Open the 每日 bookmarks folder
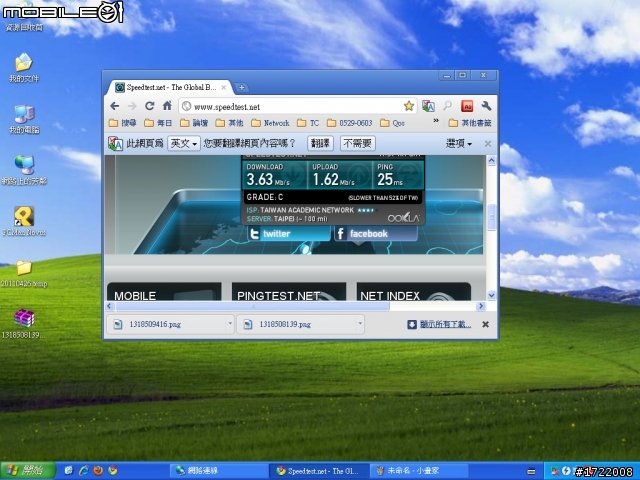Viewport: 640px width, 480px height. [x=158, y=123]
